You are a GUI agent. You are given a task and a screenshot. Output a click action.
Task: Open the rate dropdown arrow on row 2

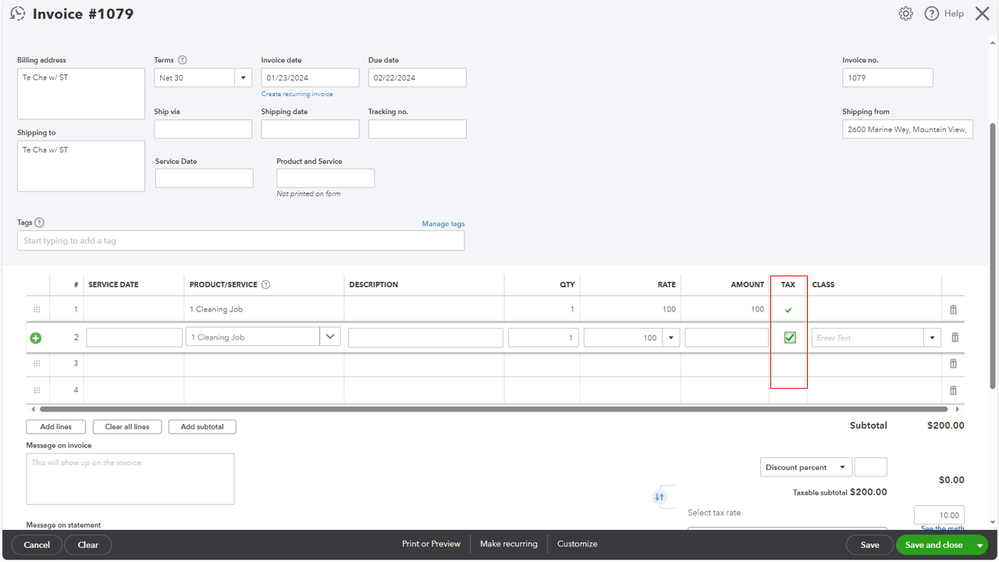point(671,338)
